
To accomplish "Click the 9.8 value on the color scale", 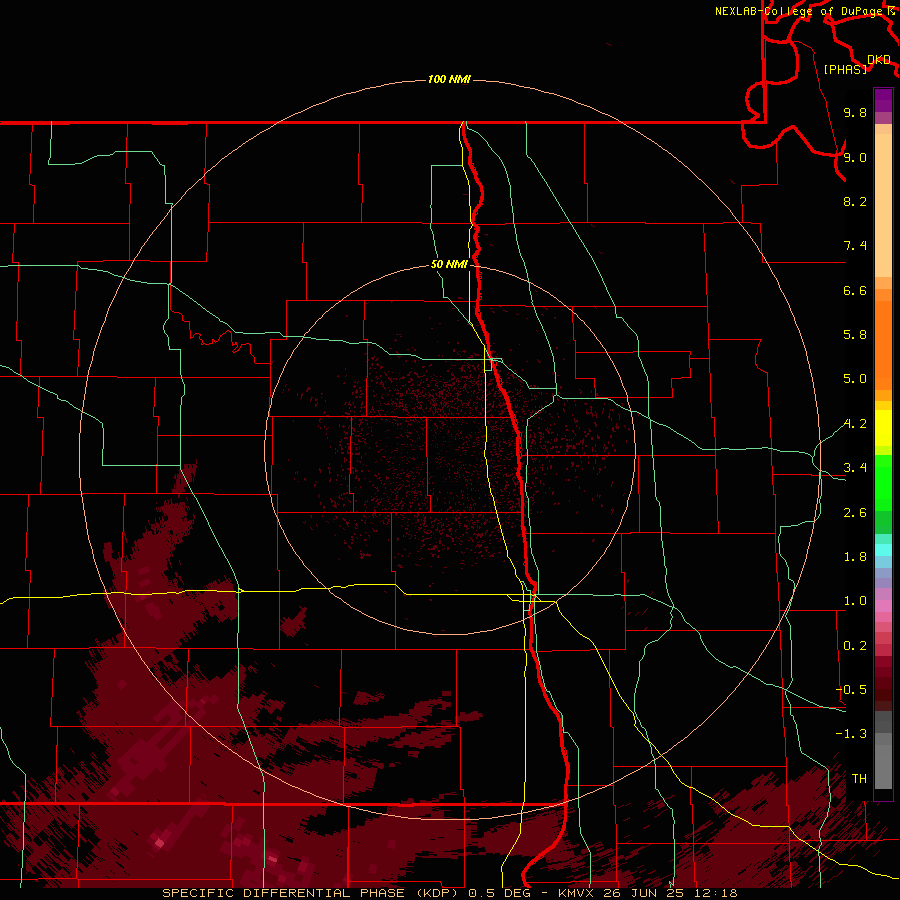I will (x=855, y=112).
